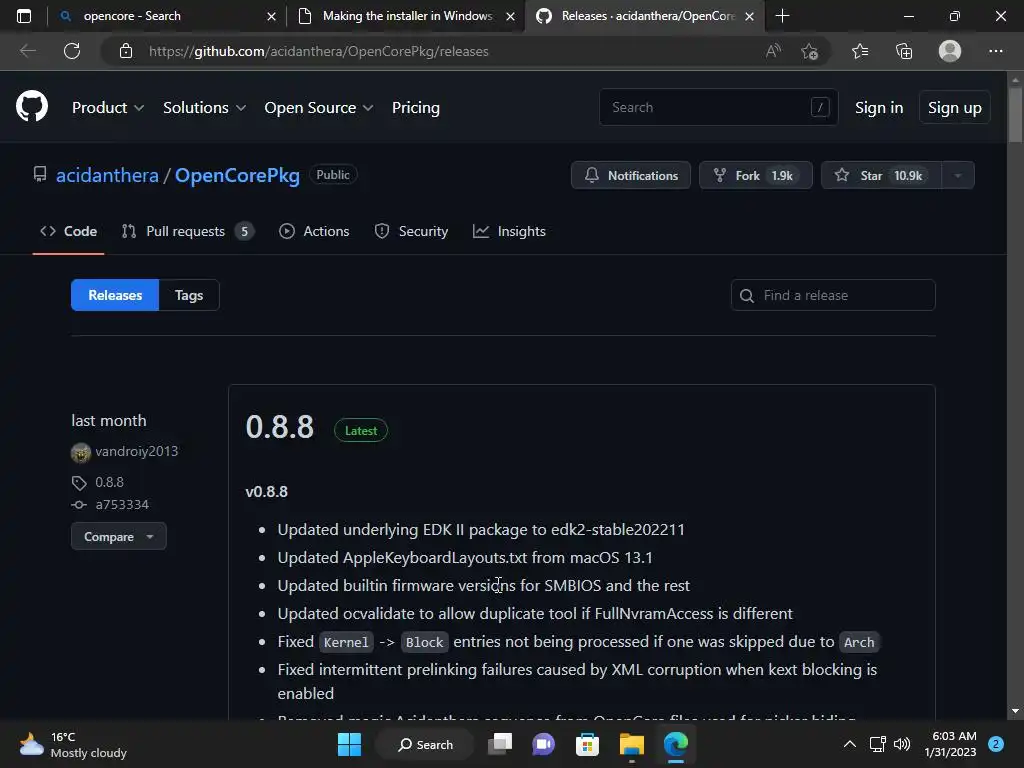Go back with the browser back arrow
The width and height of the screenshot is (1024, 768).
pos(27,51)
